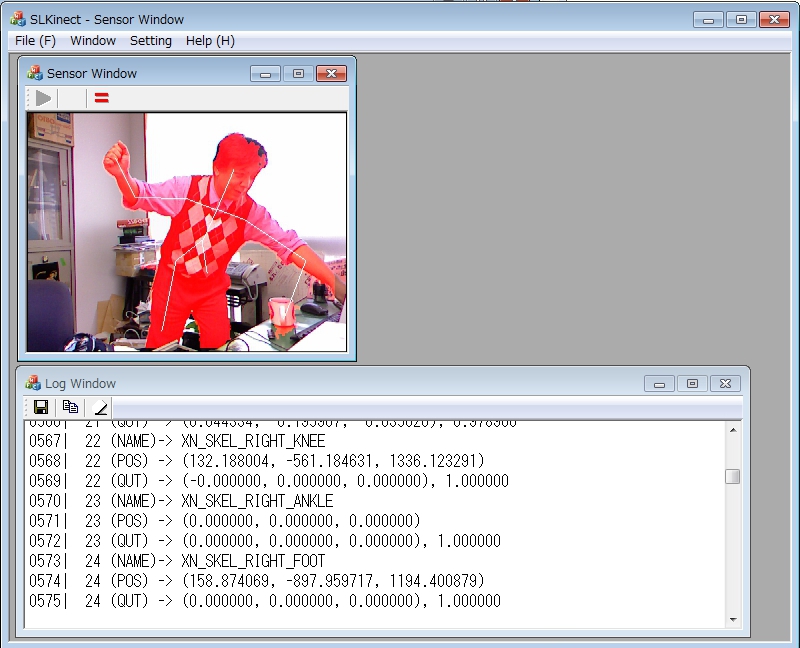Open the Help (H) menu
The height and width of the screenshot is (648, 800).
(x=210, y=41)
